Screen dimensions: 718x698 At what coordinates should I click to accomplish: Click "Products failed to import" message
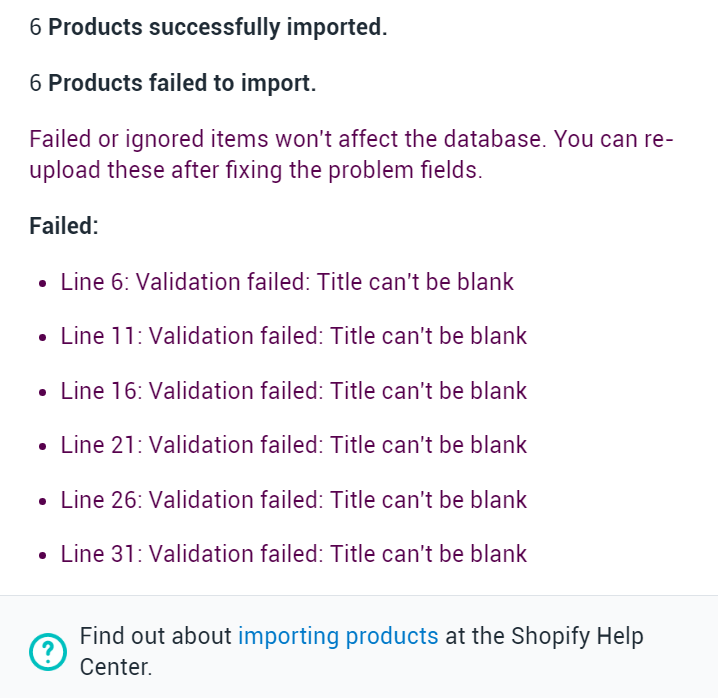point(182,83)
